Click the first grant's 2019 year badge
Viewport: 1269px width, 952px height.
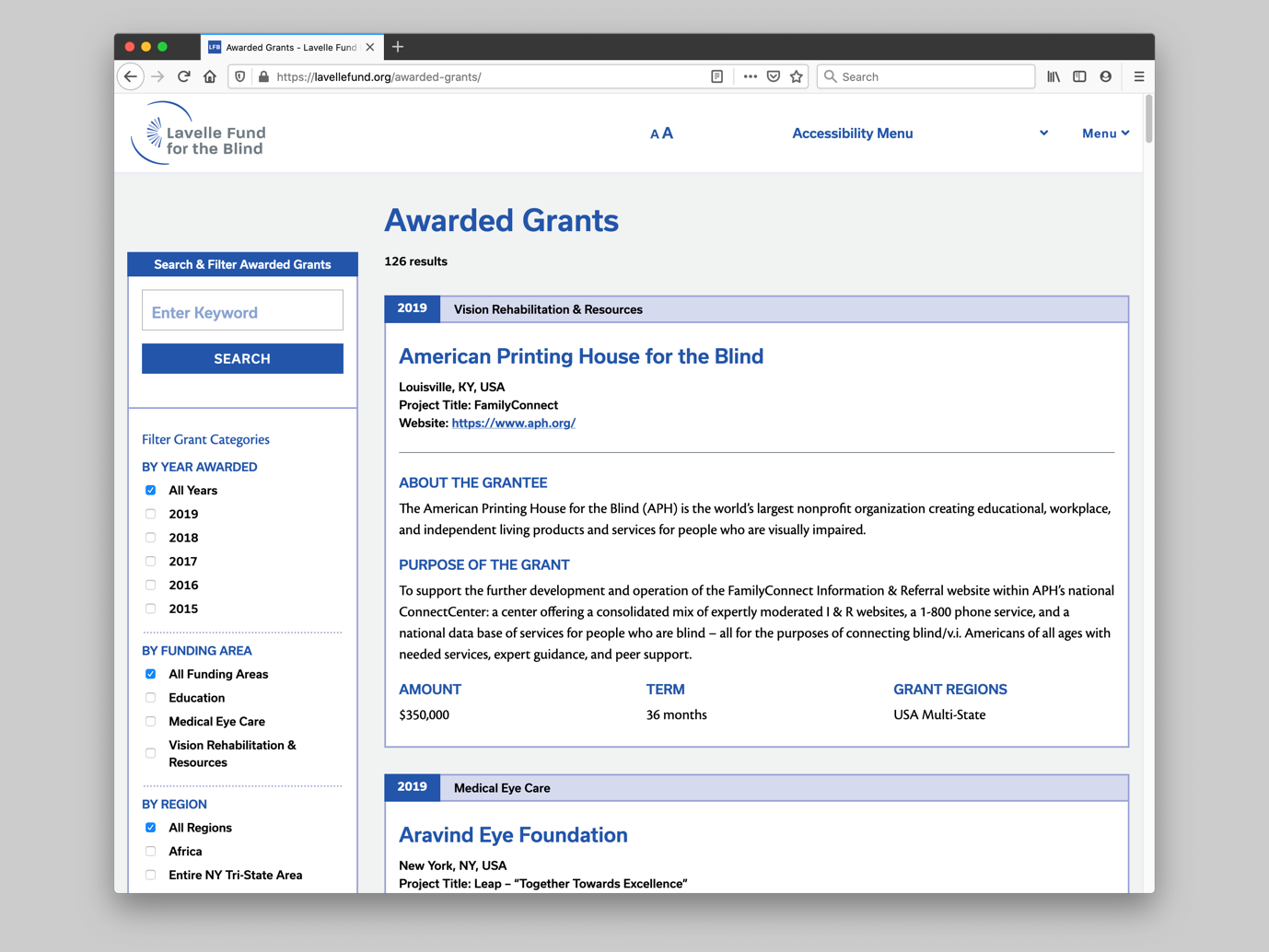(x=412, y=309)
